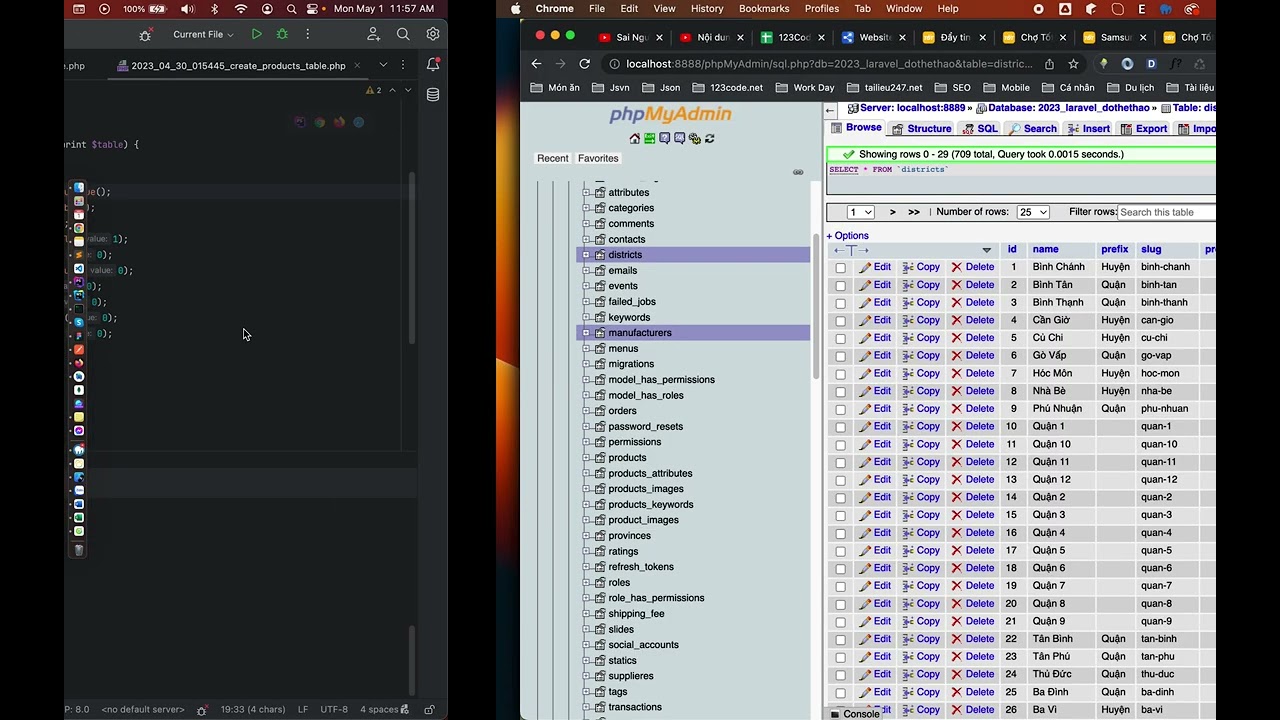The height and width of the screenshot is (720, 1280).
Task: Open Chrome Bookmarks menu
Action: (764, 9)
